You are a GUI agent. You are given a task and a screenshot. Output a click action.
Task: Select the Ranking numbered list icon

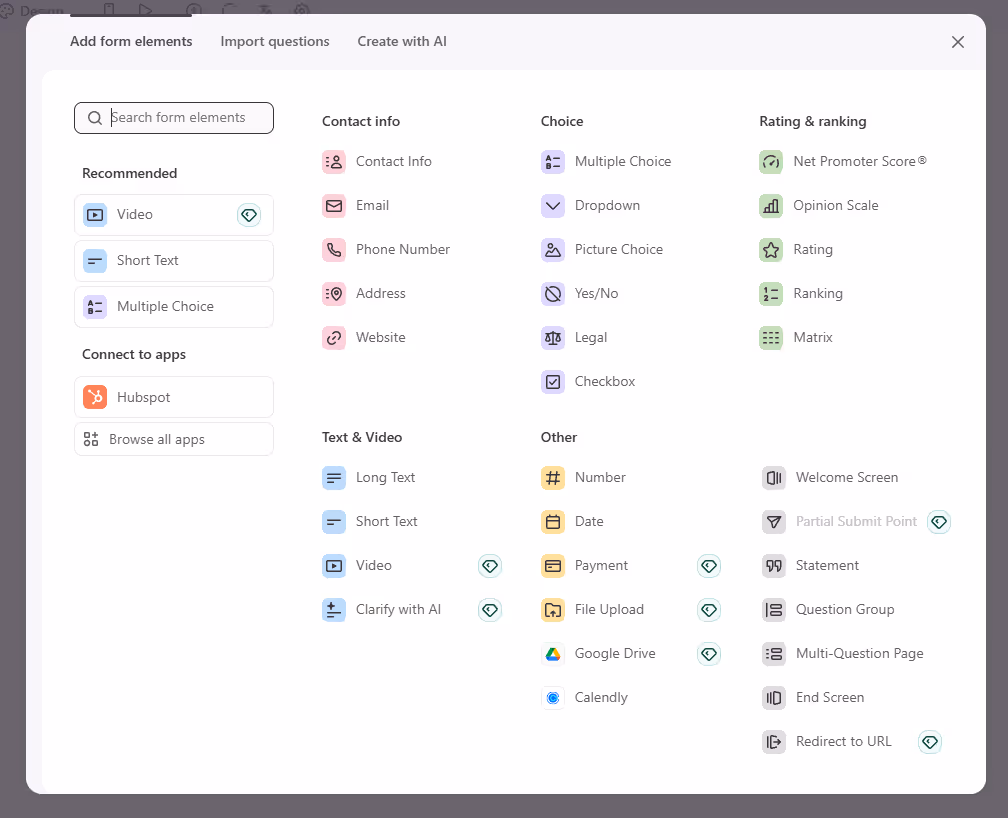pos(771,294)
